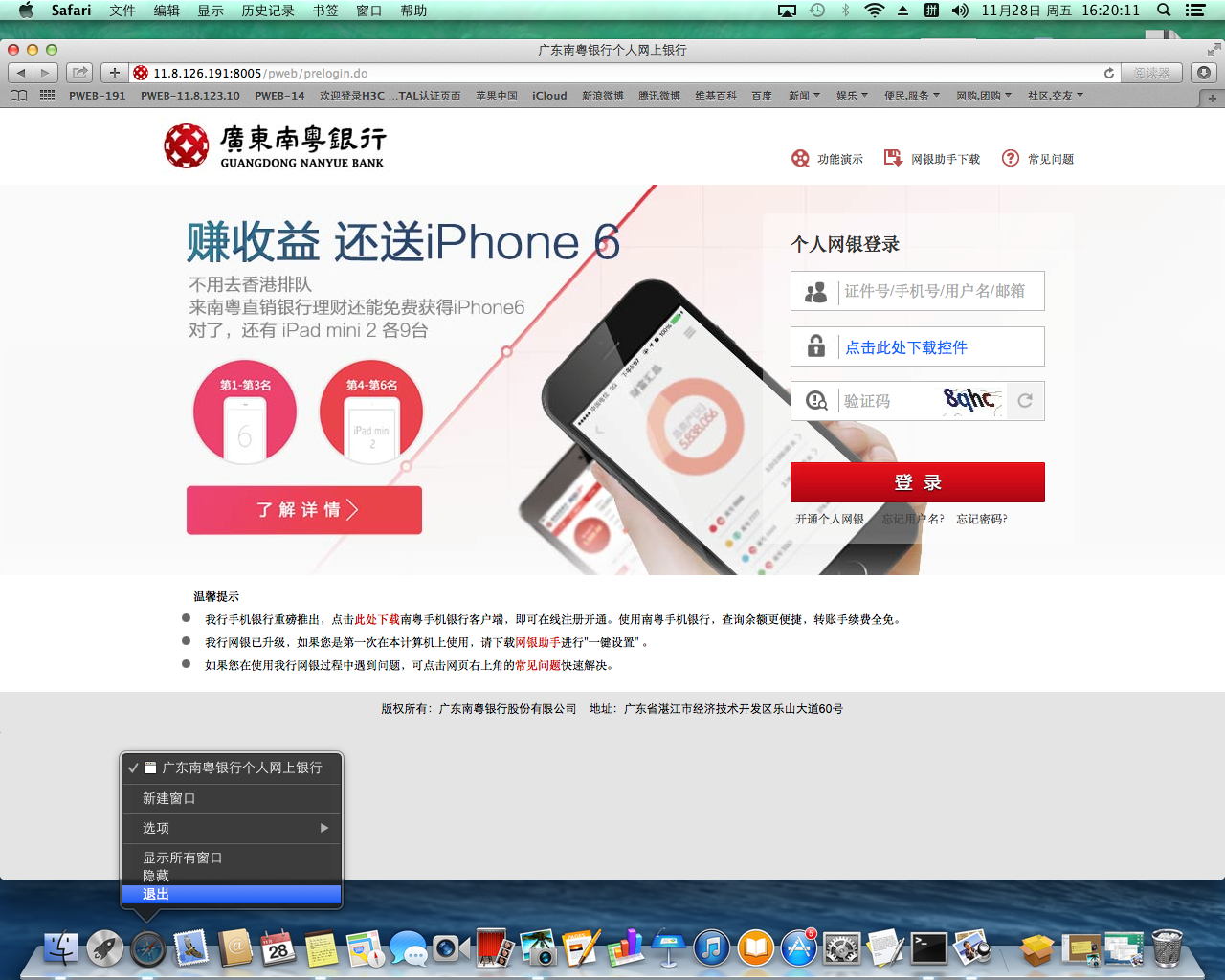Viewport: 1225px width, 980px height.
Task: Select the checked 广东南粤银行个人网上银行 window entry
Action: pyautogui.click(x=232, y=768)
